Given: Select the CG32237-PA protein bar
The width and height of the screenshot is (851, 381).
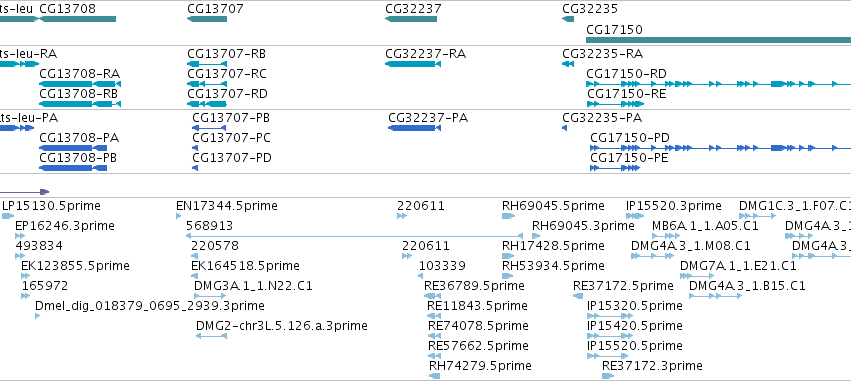Looking at the screenshot, I should click(x=415, y=128).
